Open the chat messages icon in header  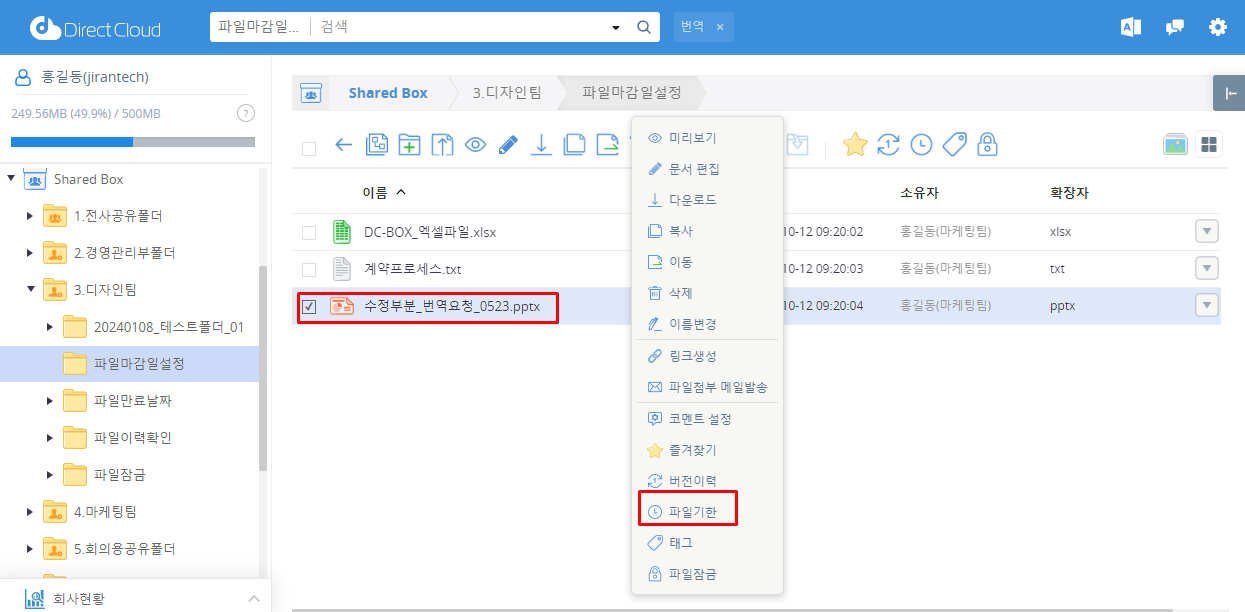(1175, 28)
